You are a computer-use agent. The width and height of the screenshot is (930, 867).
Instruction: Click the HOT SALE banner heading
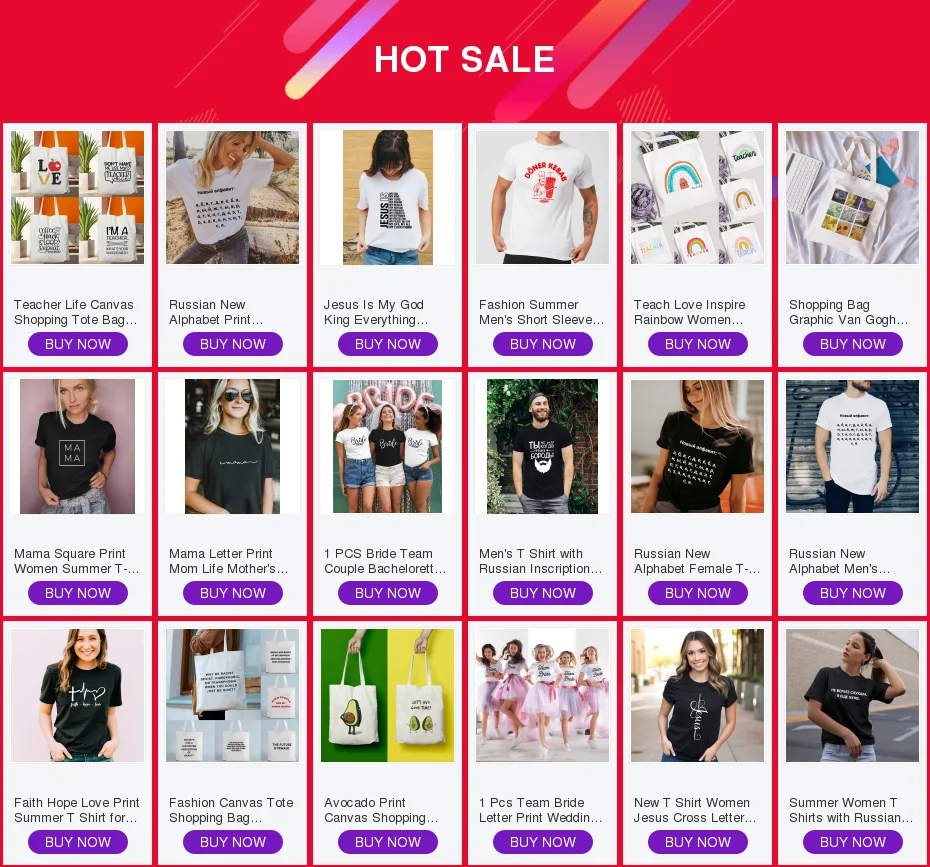[x=464, y=59]
